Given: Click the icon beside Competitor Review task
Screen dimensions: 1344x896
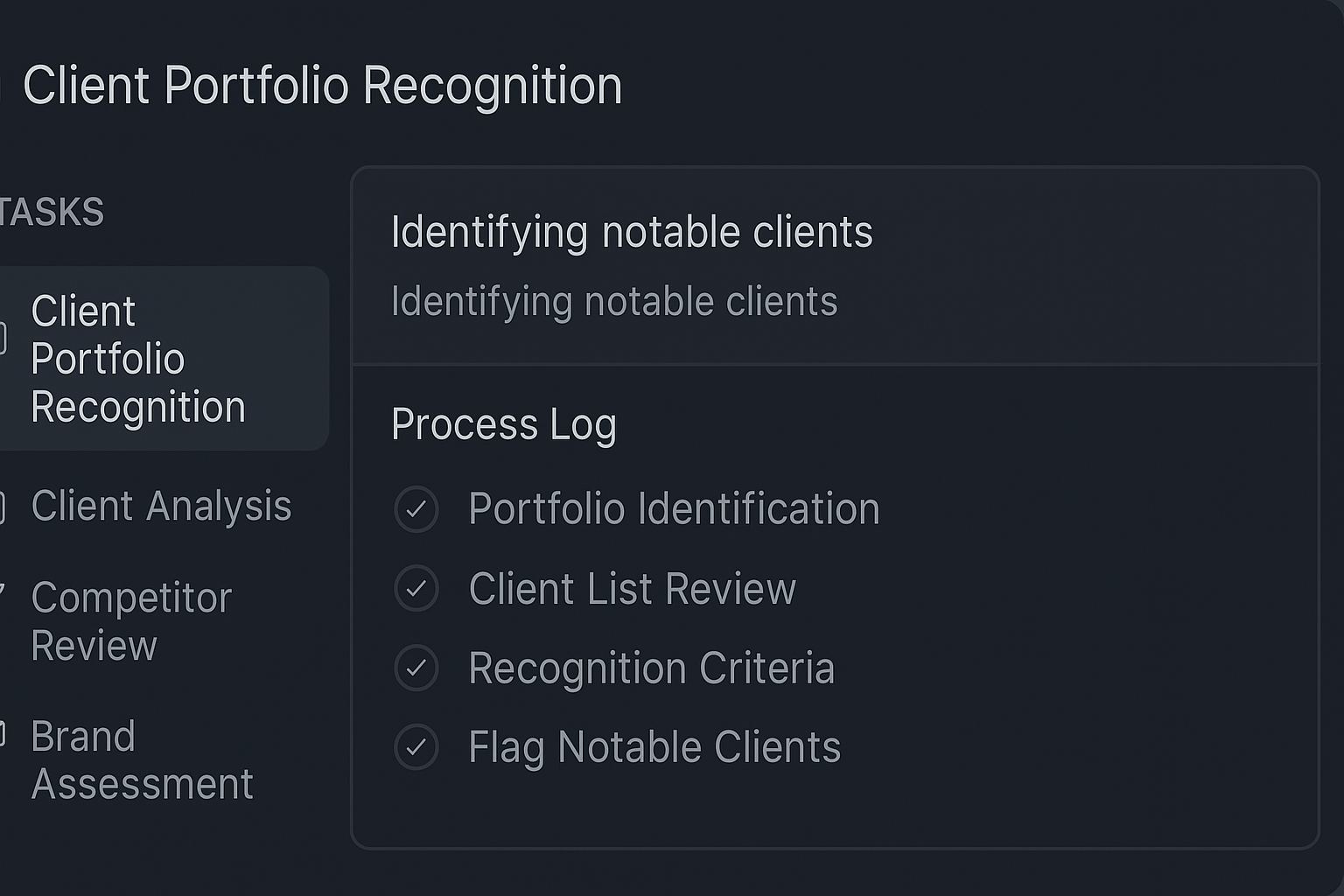Looking at the screenshot, I should tap(3, 588).
